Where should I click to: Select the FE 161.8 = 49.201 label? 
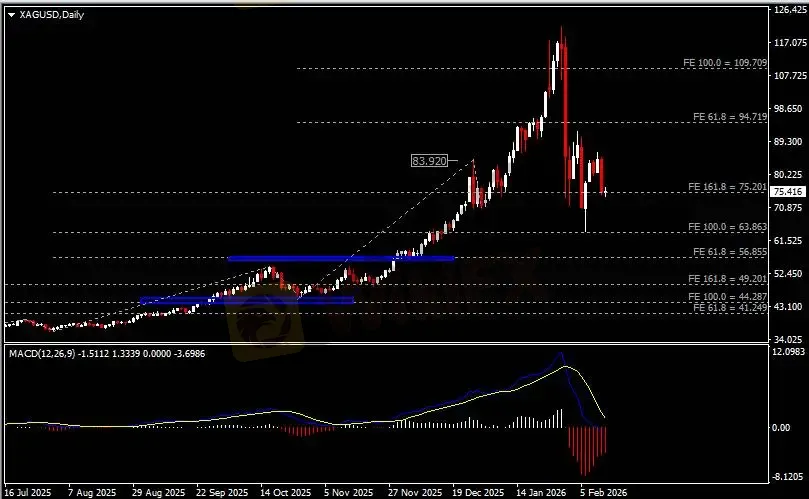727,279
